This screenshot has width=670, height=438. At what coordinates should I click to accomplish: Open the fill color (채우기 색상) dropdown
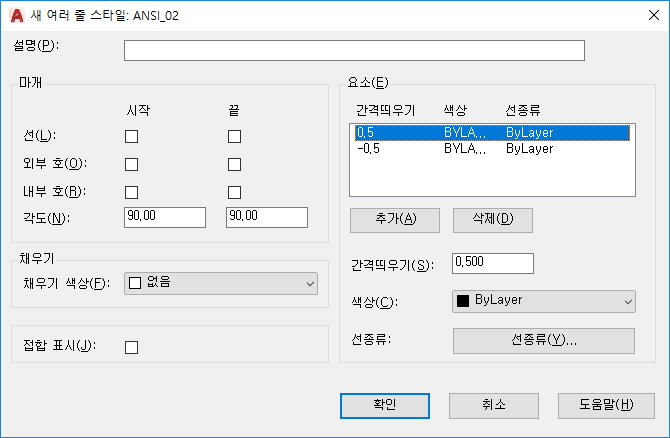click(x=221, y=283)
